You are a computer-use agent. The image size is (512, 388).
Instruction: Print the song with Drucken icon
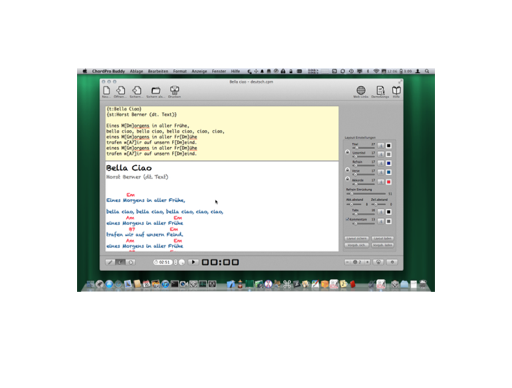(174, 91)
